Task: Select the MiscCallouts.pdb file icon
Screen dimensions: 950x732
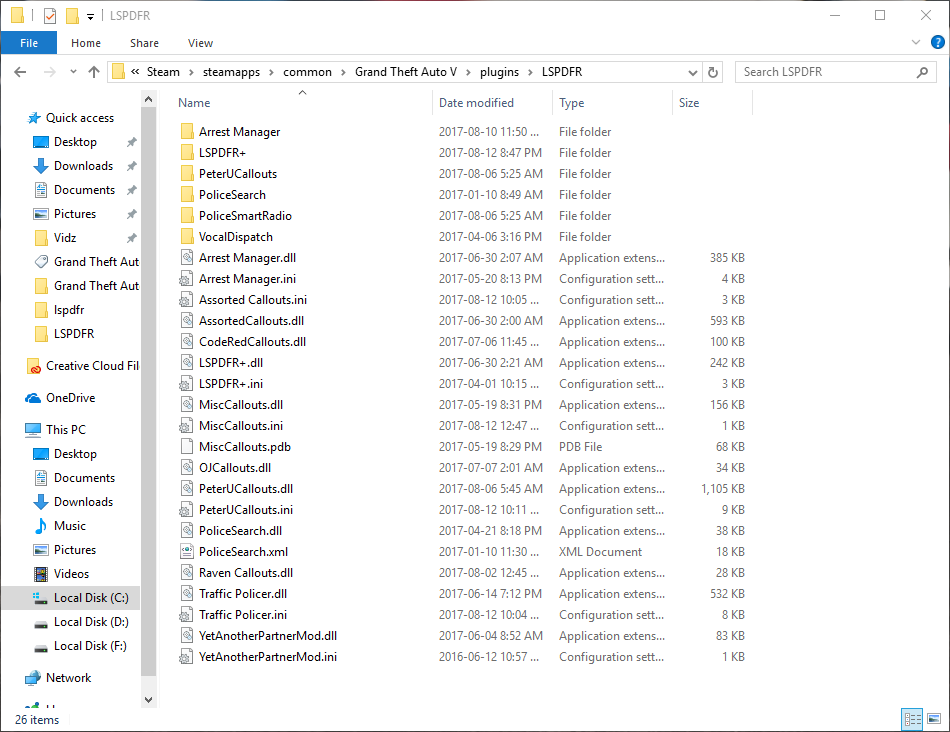Action: [x=187, y=447]
